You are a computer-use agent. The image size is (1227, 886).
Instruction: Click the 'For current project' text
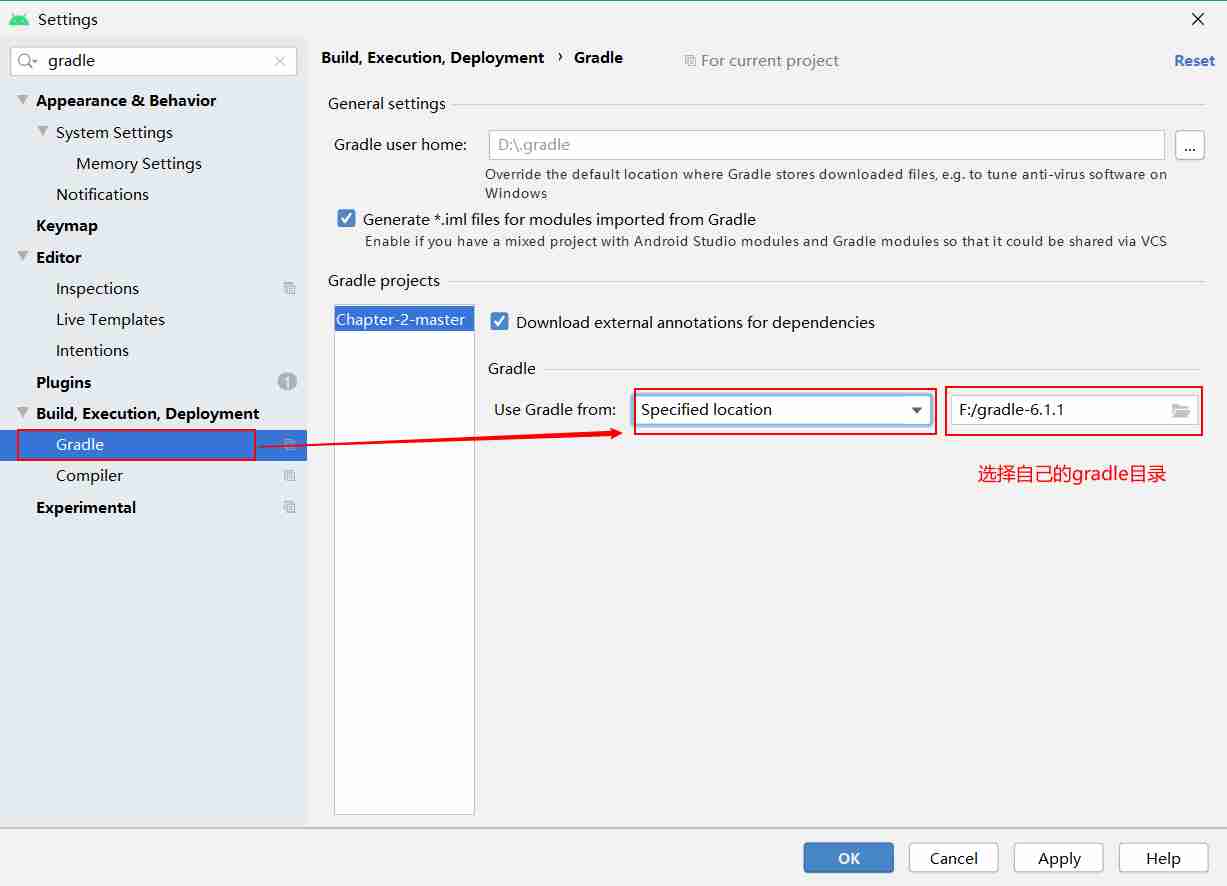coord(770,61)
